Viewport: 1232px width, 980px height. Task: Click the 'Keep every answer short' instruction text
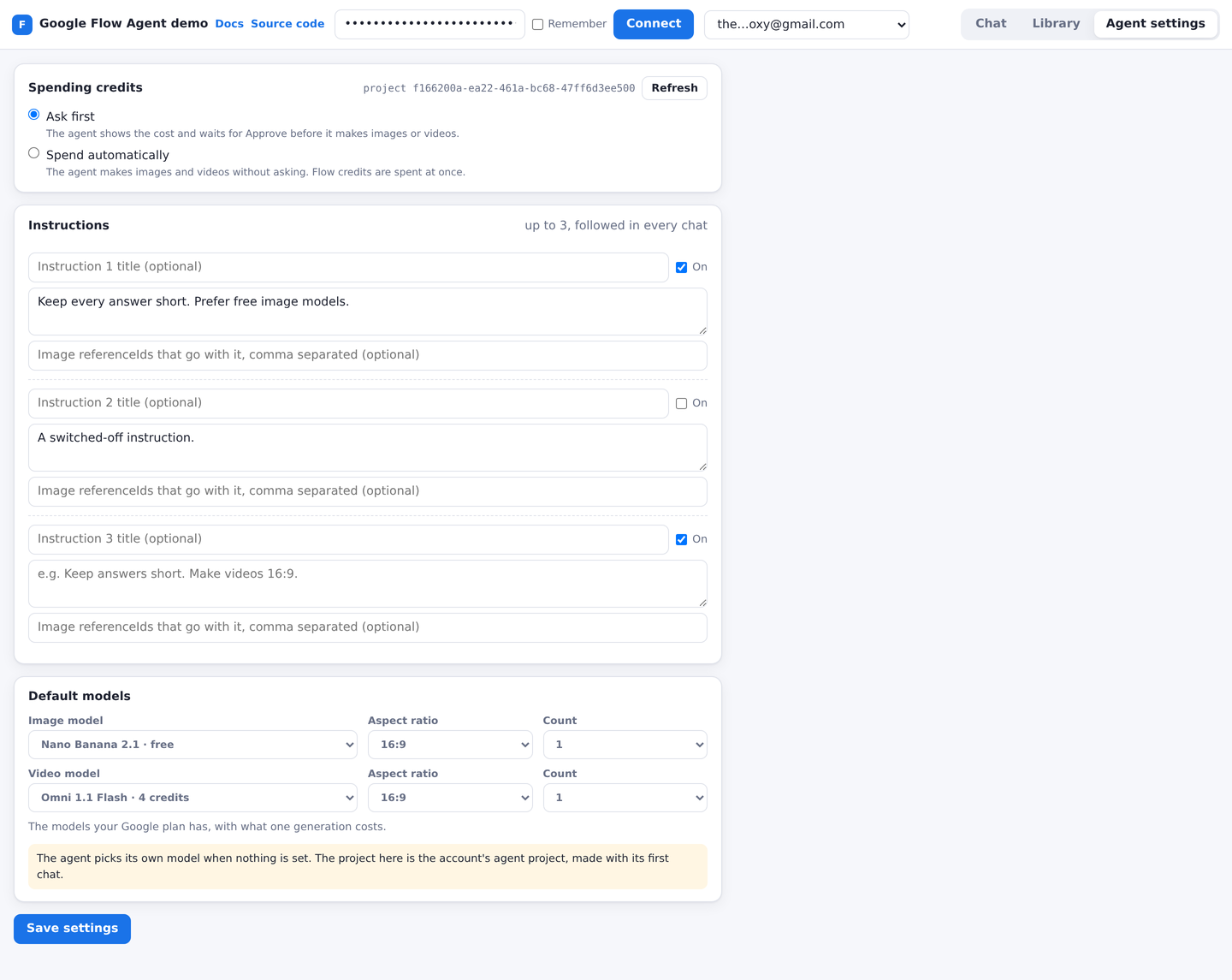(368, 312)
